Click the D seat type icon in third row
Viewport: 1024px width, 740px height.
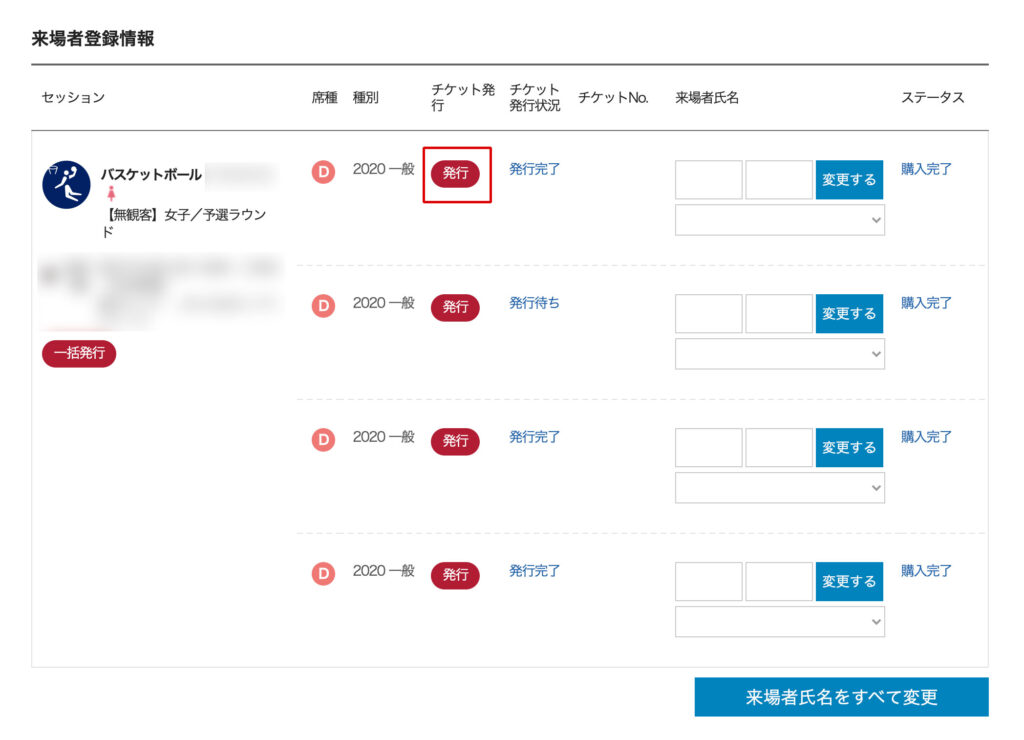coord(323,440)
